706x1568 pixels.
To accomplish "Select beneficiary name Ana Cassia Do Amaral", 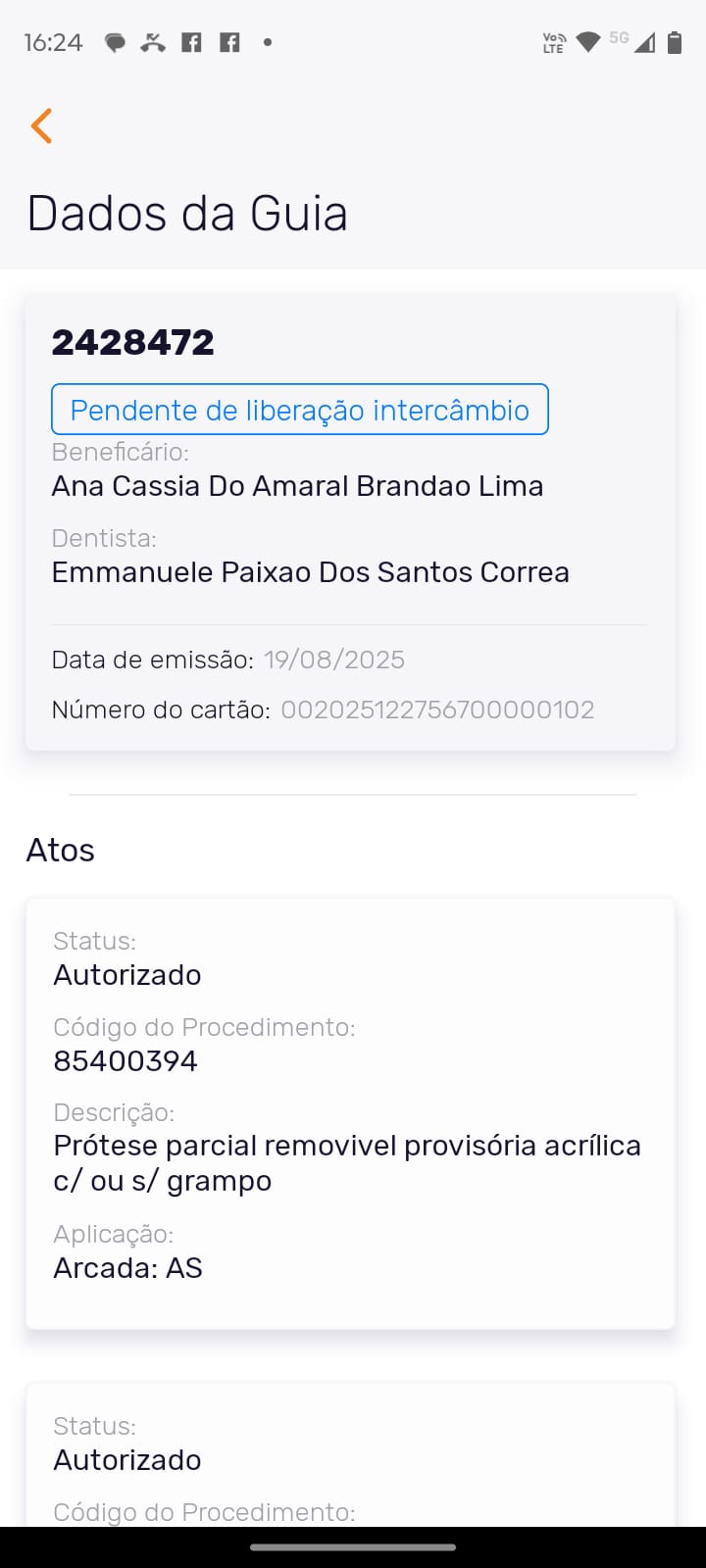I will [x=297, y=486].
